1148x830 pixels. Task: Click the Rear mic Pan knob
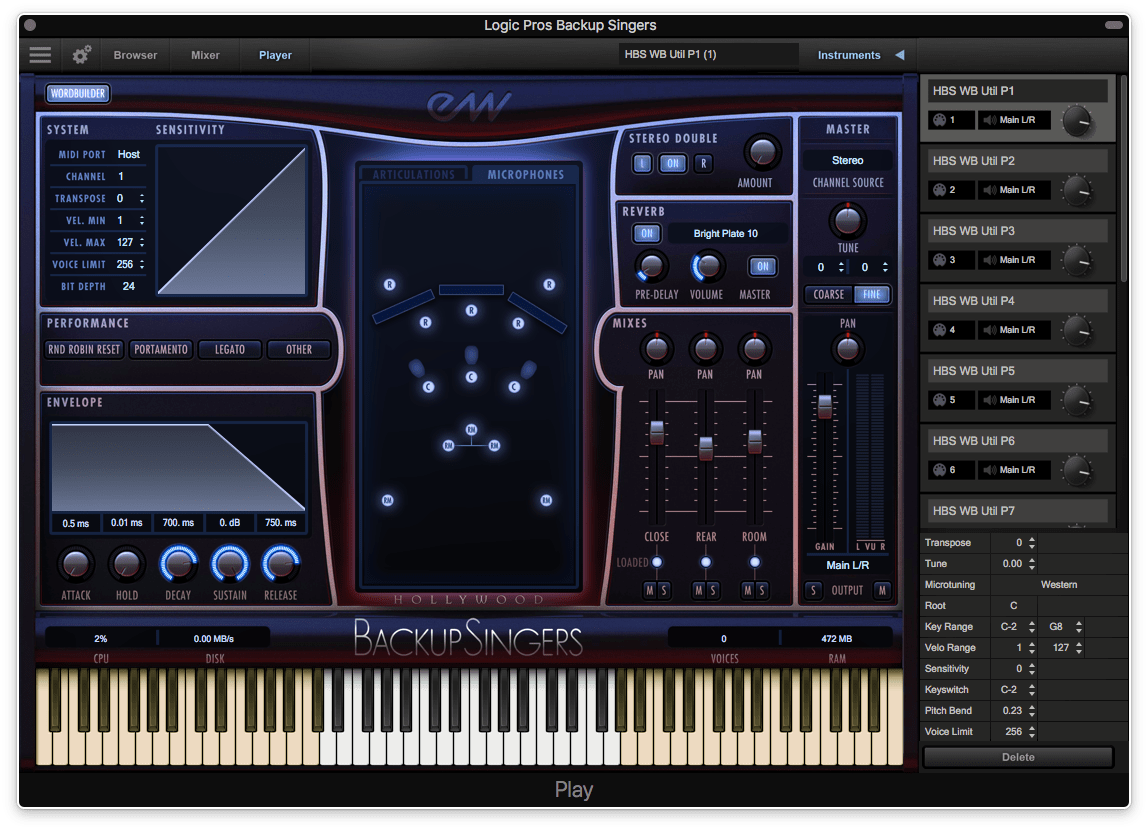pyautogui.click(x=705, y=349)
